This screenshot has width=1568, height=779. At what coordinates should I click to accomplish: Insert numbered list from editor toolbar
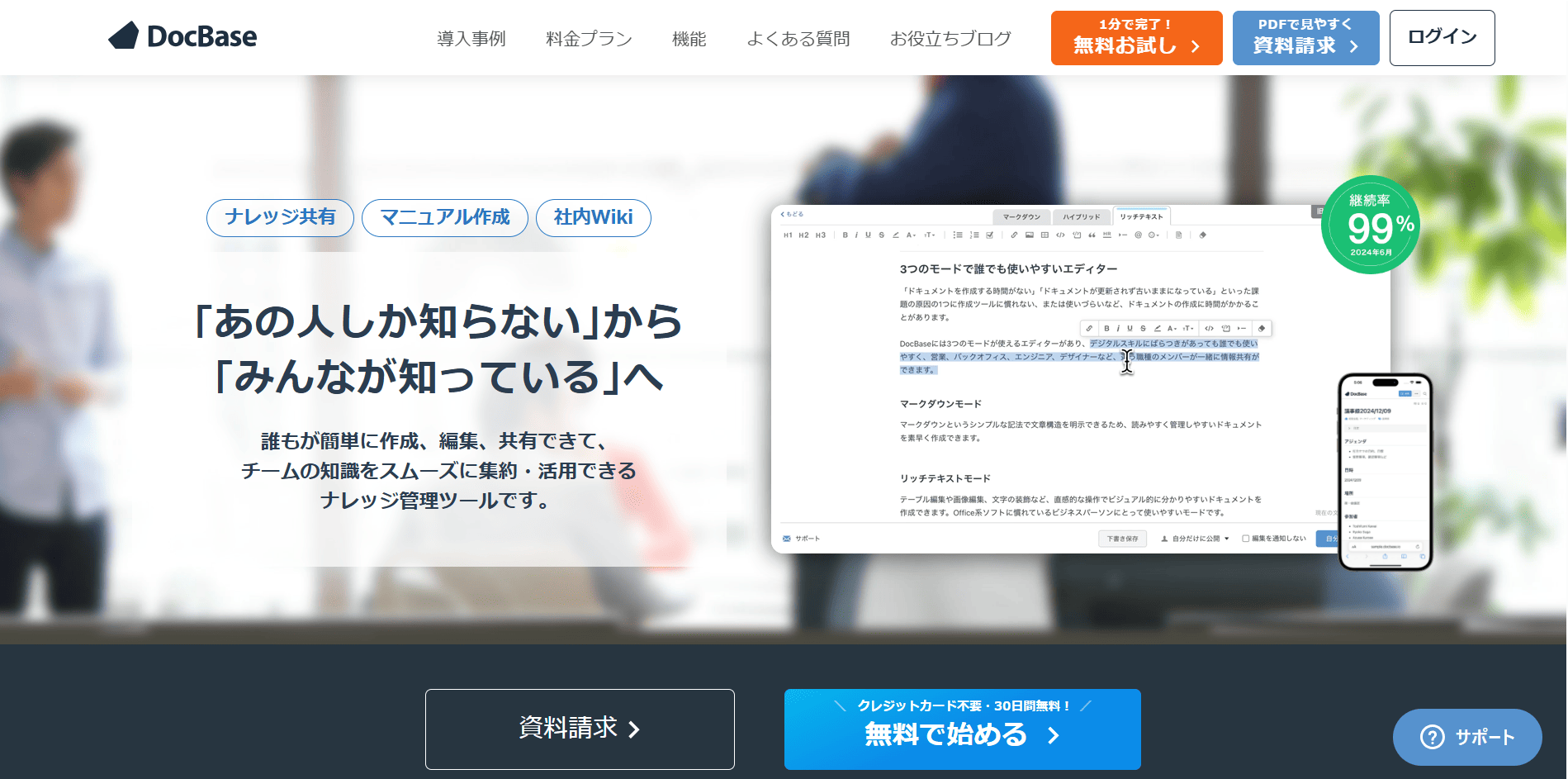click(x=974, y=235)
